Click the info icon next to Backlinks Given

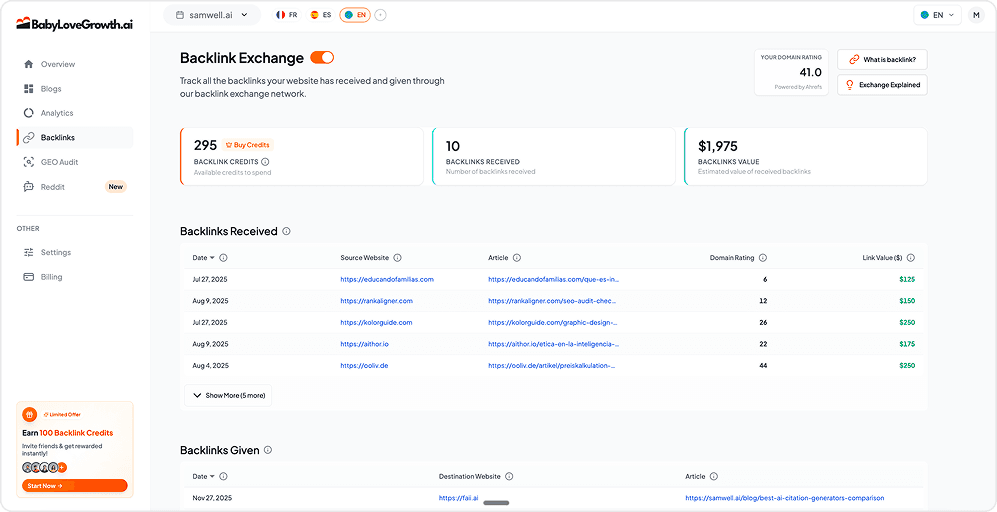[x=268, y=450]
